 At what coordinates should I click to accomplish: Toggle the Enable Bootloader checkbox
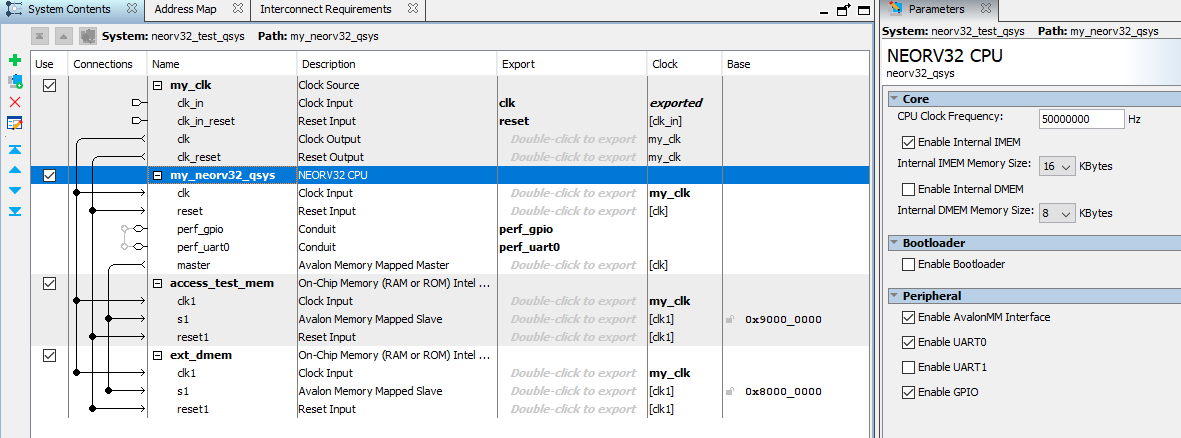tap(908, 264)
